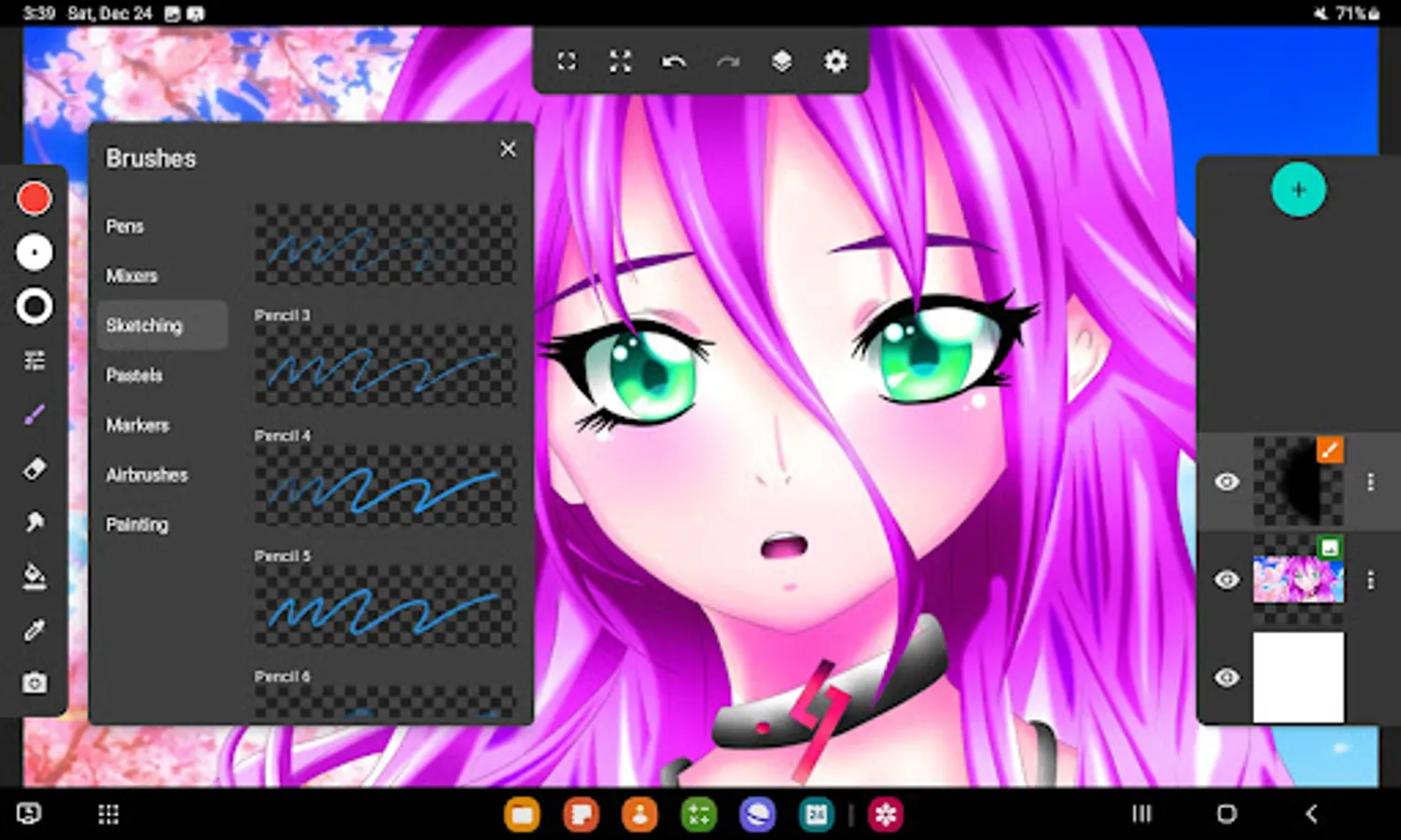Tap the screenshot icon at taskbar left
The image size is (1401, 840).
pos(29,814)
